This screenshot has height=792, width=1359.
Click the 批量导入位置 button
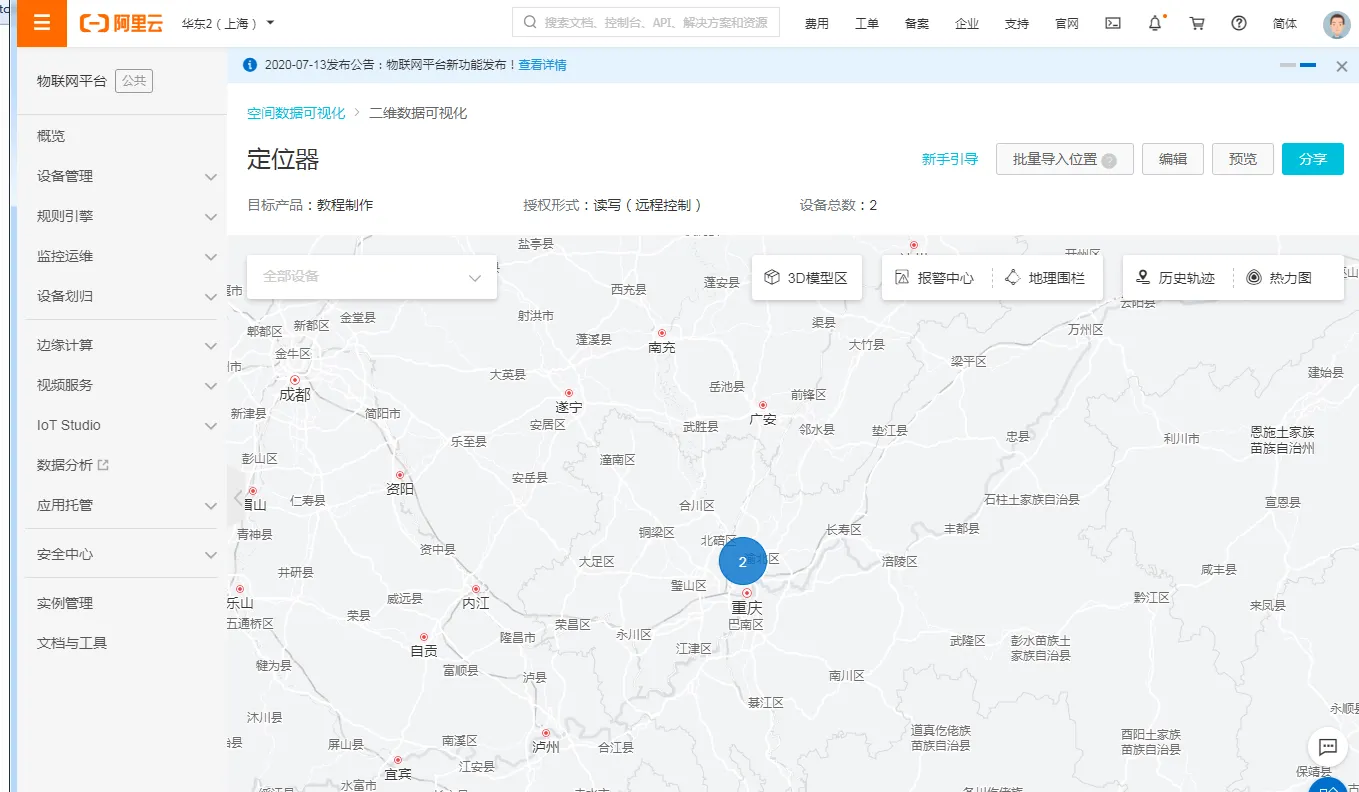[1064, 159]
